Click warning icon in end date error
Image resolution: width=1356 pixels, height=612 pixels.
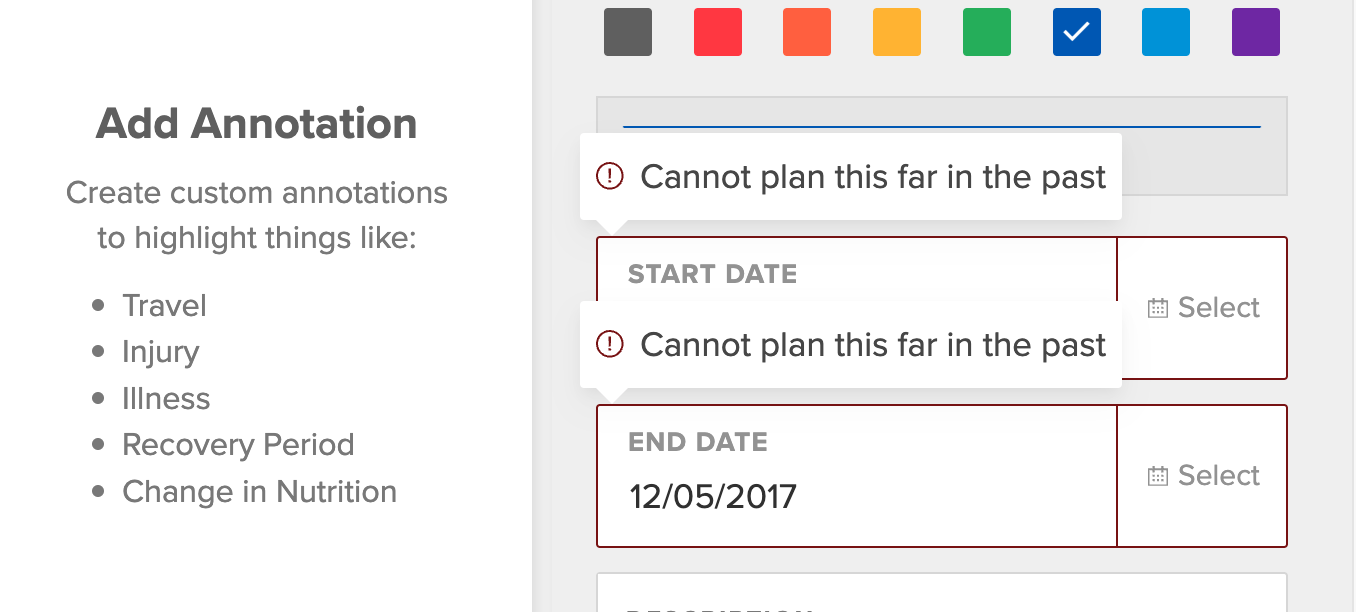tap(609, 345)
